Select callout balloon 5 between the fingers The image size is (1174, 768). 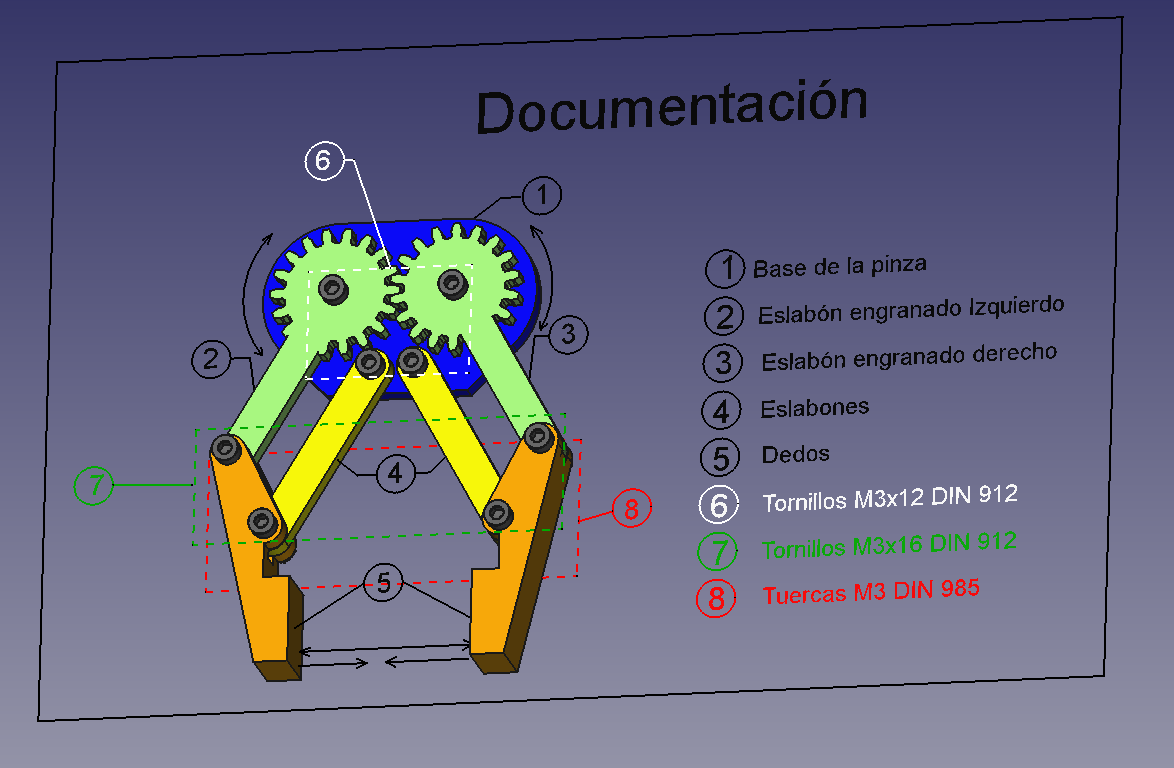(383, 582)
